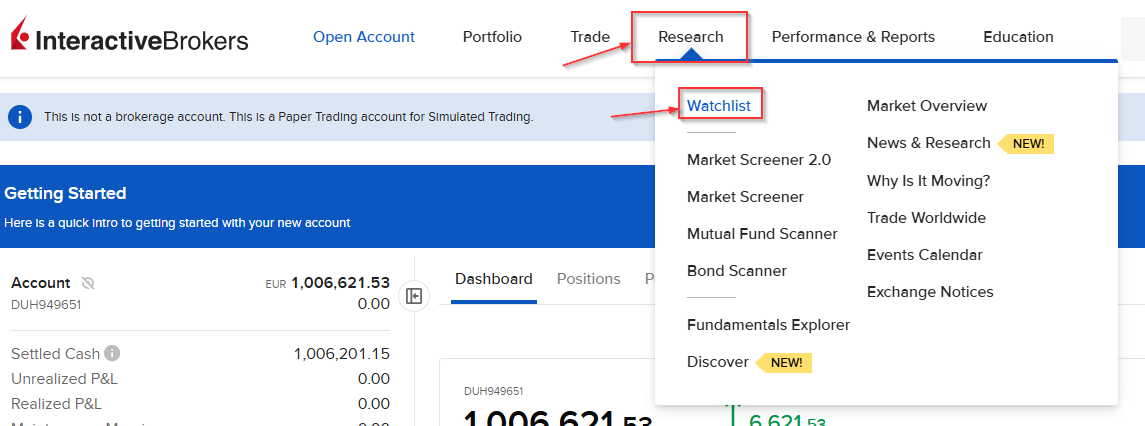Open Why Is It Moving?
The width and height of the screenshot is (1145, 426).
(x=928, y=180)
